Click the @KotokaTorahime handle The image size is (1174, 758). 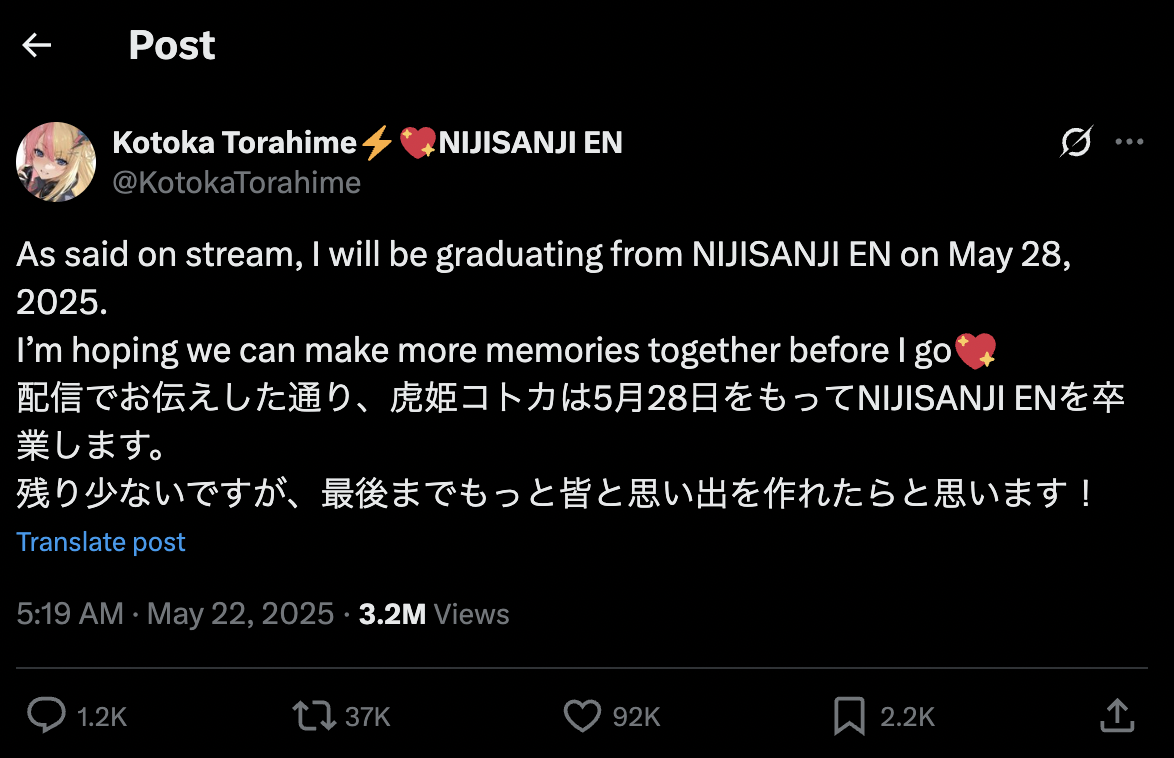236,182
